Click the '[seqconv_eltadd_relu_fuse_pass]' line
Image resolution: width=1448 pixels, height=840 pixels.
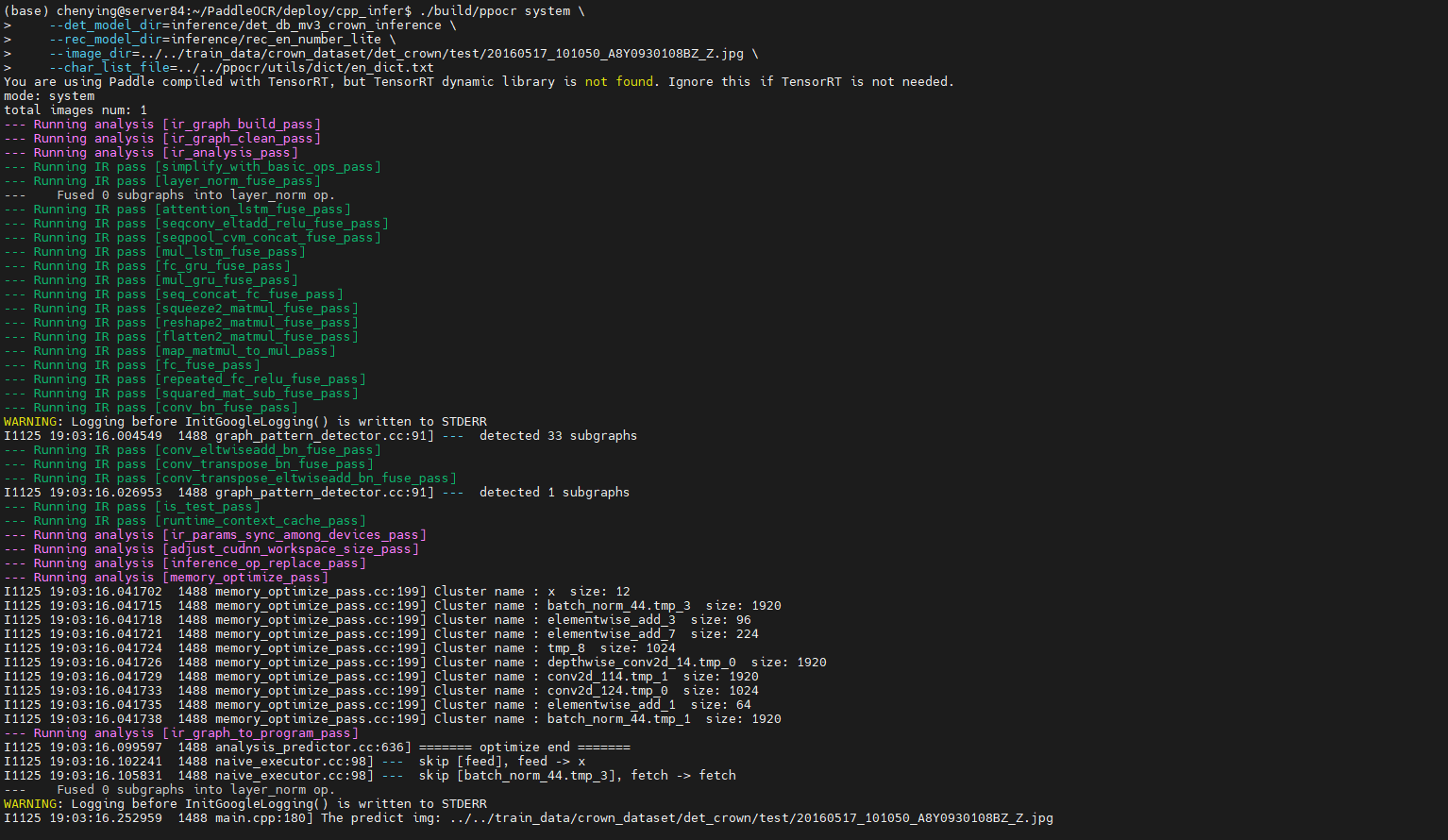coord(196,224)
